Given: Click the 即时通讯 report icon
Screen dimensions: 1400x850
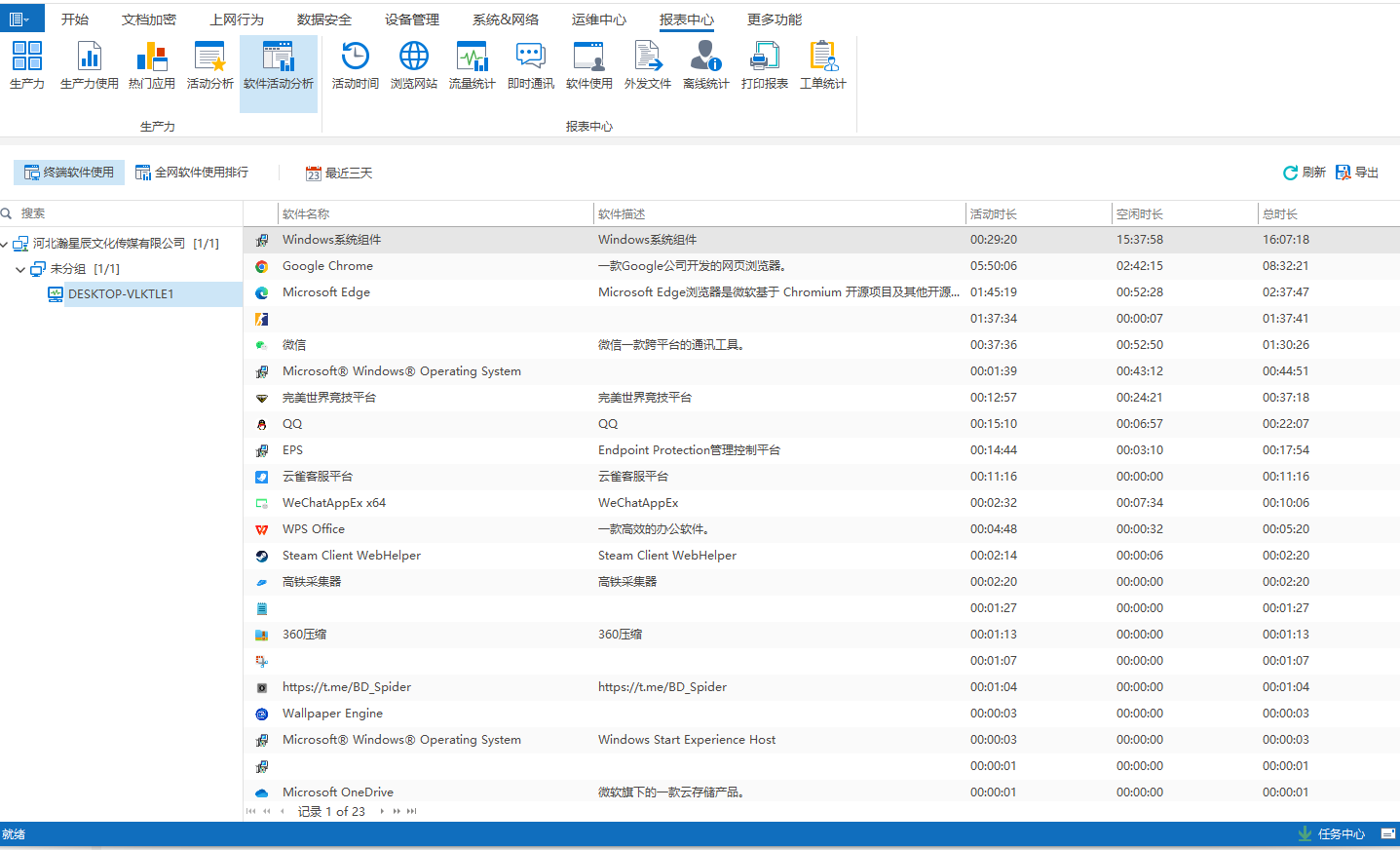Looking at the screenshot, I should point(530,65).
